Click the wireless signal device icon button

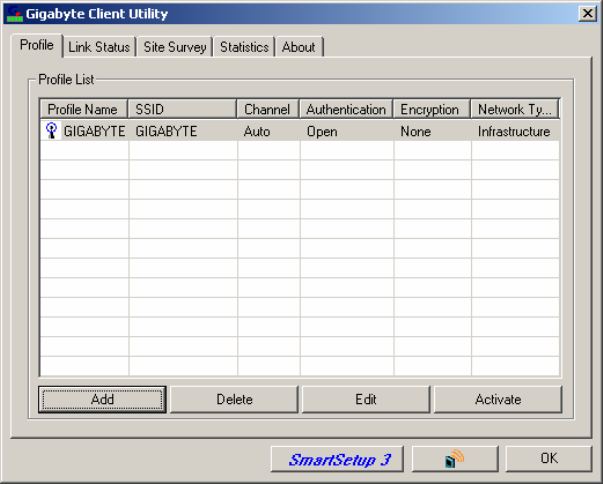(455, 458)
